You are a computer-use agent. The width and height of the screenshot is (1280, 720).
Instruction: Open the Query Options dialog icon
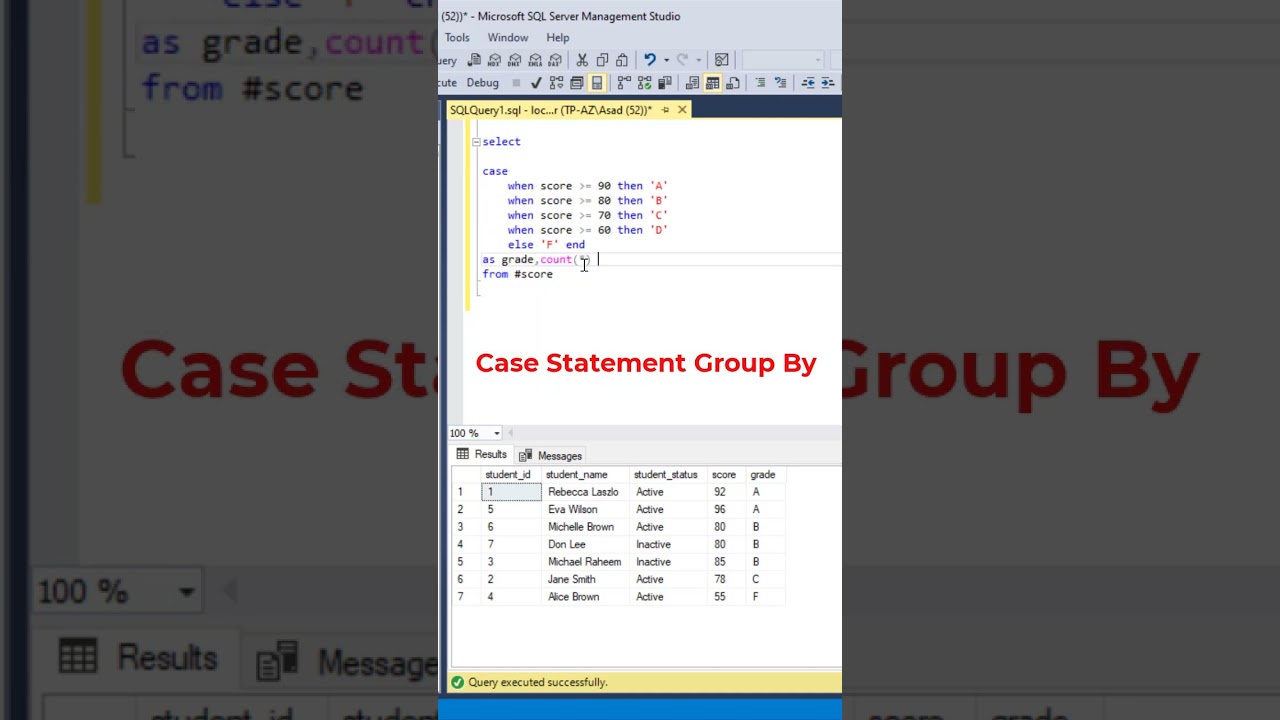point(576,83)
